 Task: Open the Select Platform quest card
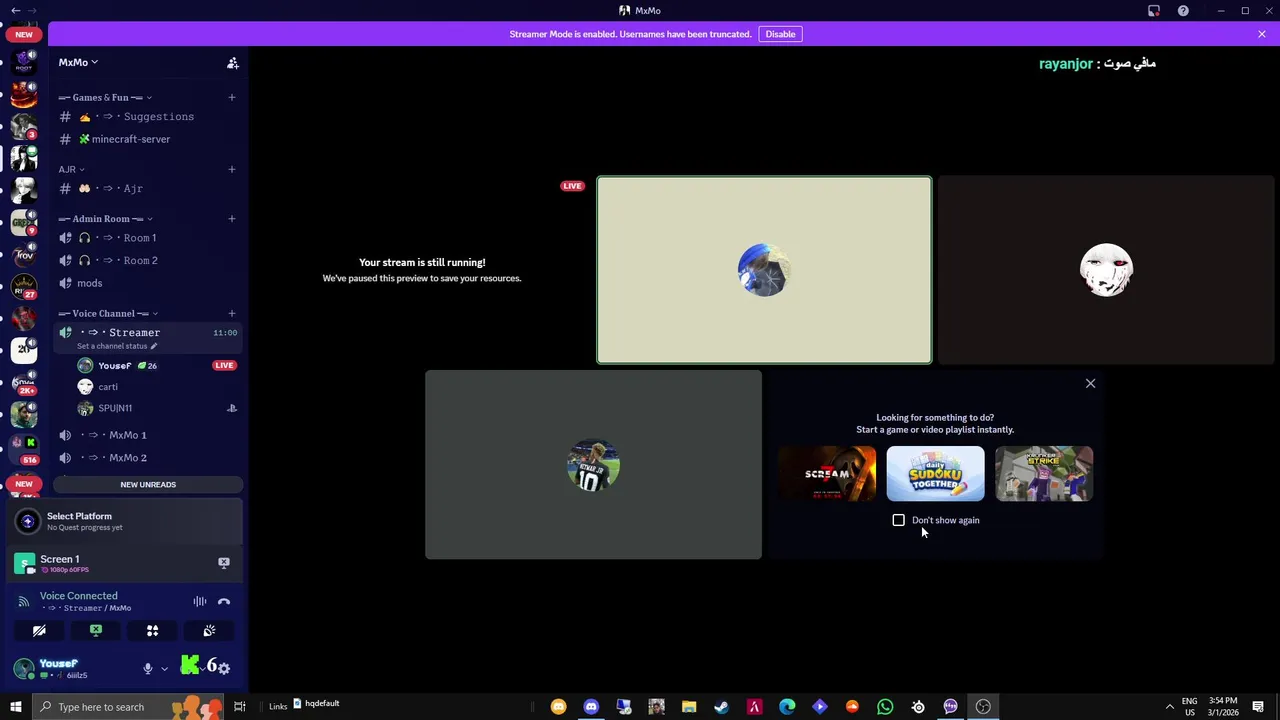(125, 521)
